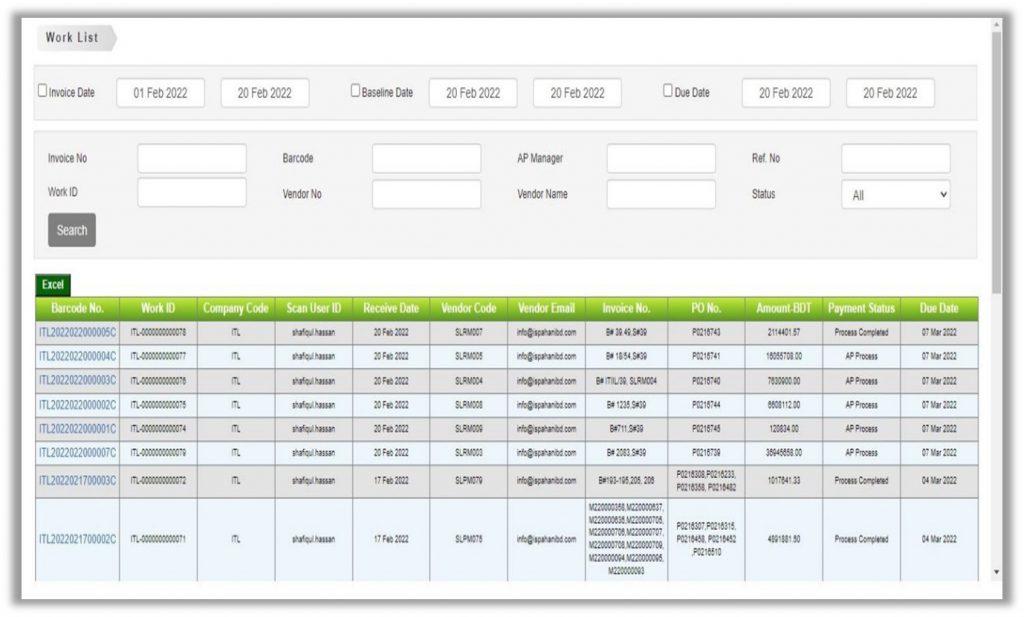
Task: Click the Search button
Action: click(71, 230)
